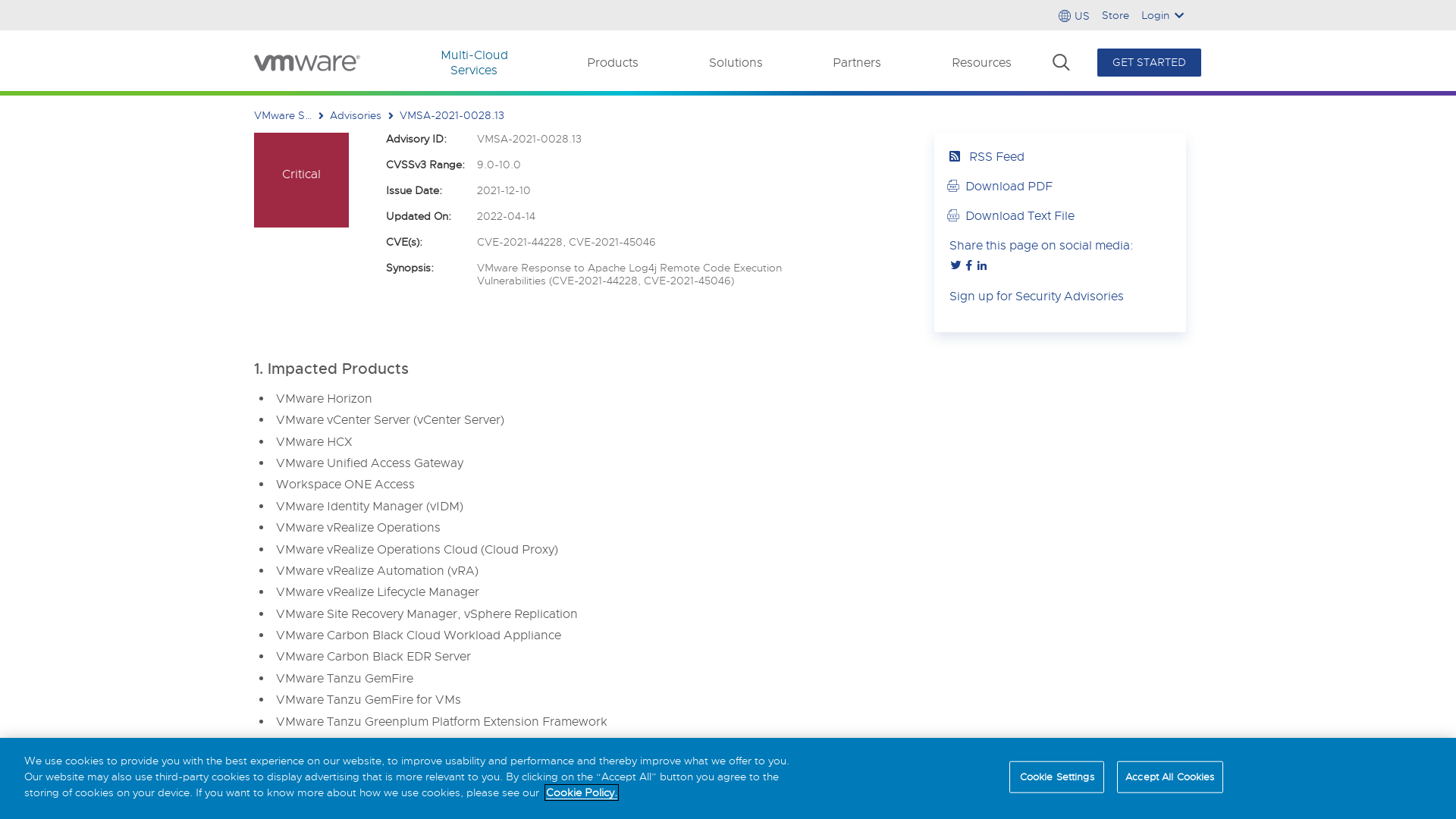This screenshot has height=819, width=1456.
Task: Click Download Text File link
Action: point(1020,215)
